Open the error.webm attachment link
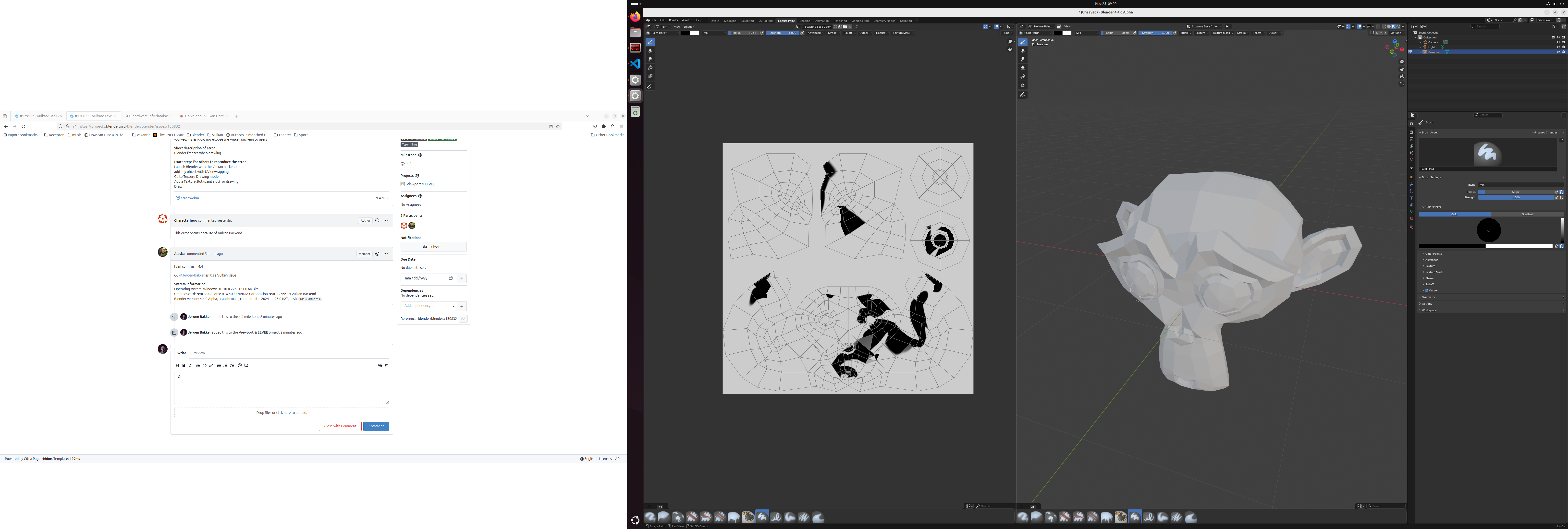Image resolution: width=1568 pixels, height=529 pixels. tap(189, 198)
